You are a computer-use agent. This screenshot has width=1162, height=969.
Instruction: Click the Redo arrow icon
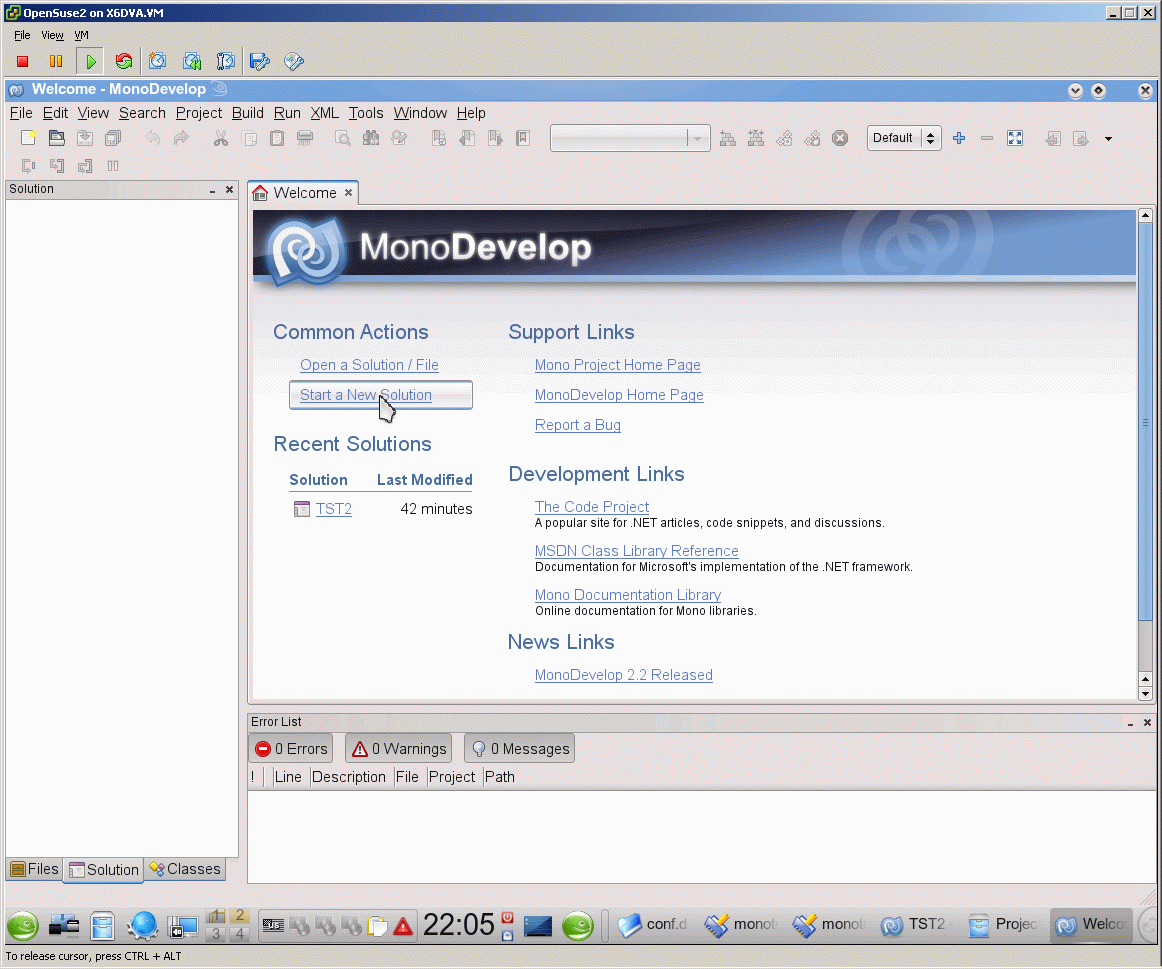point(181,138)
